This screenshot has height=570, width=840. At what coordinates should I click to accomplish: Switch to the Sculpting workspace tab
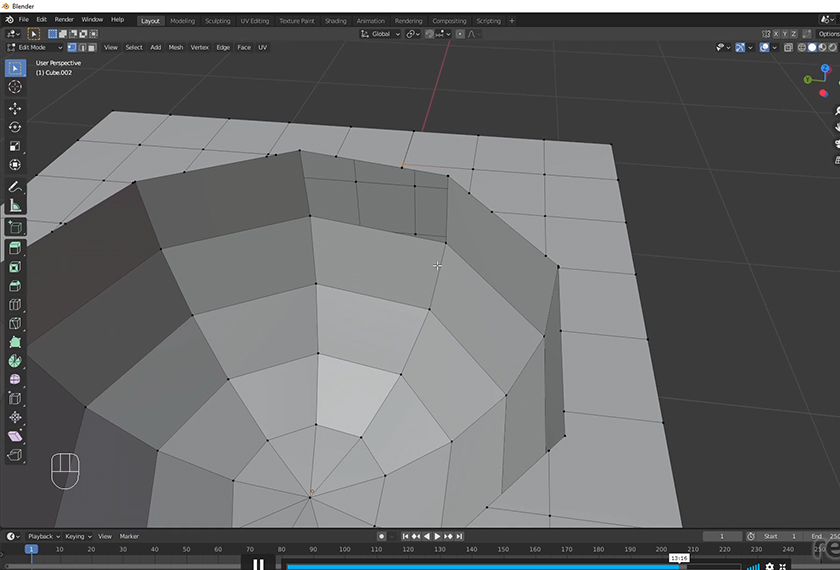(x=217, y=20)
